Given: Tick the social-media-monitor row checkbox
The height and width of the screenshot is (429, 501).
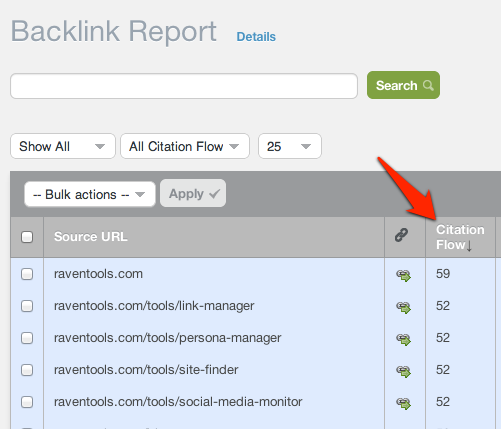Looking at the screenshot, I should pyautogui.click(x=27, y=402).
